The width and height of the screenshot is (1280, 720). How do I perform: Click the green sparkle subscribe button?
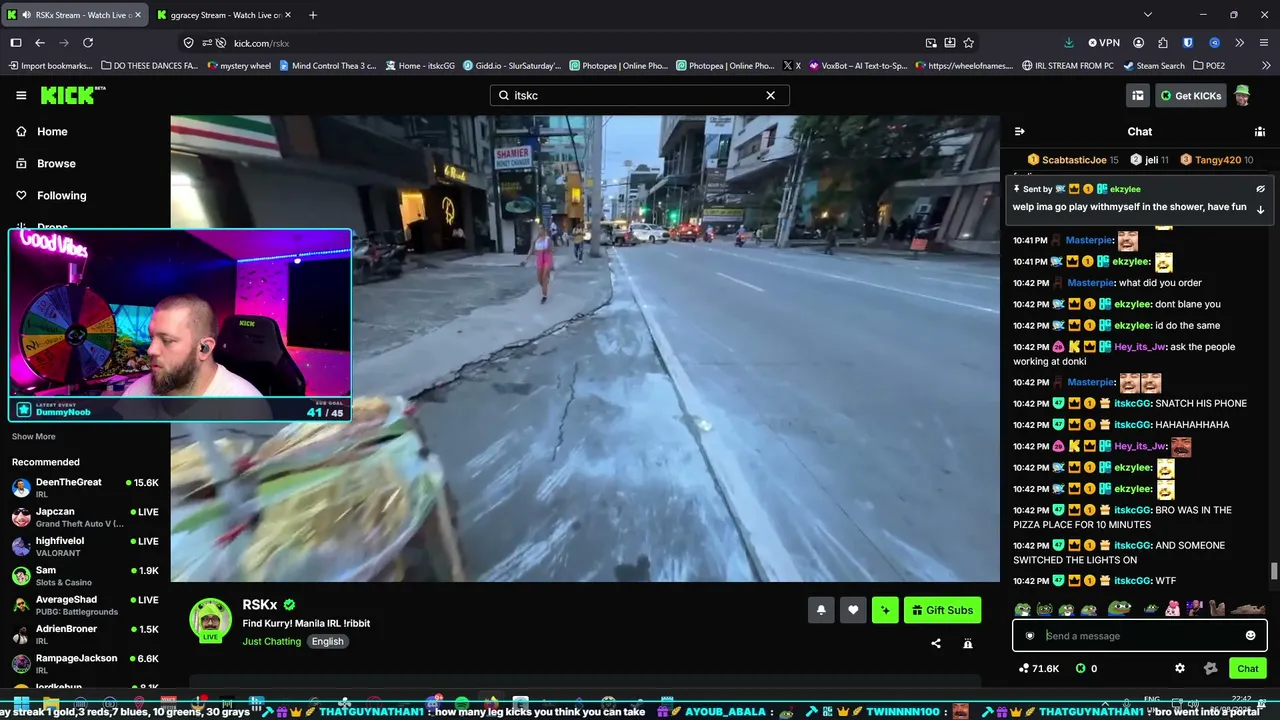(x=885, y=610)
